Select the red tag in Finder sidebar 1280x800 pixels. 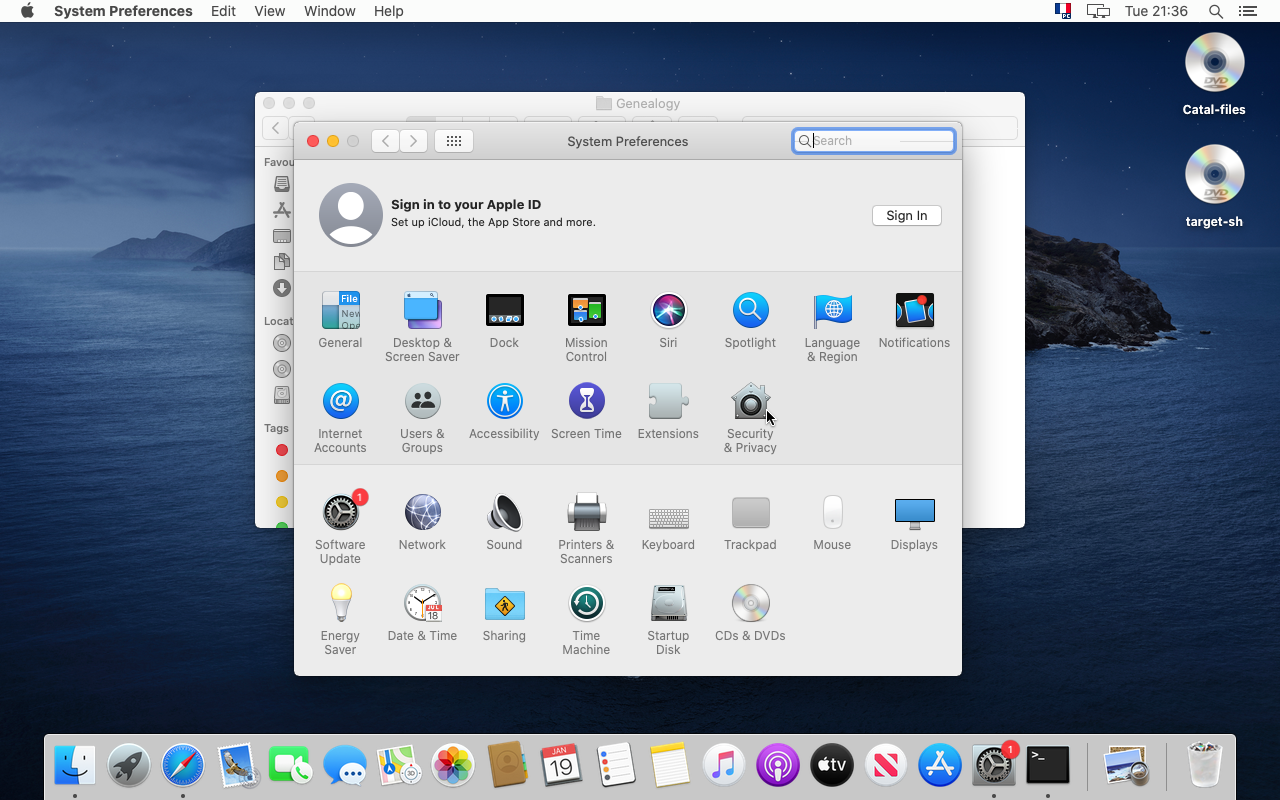pos(282,450)
